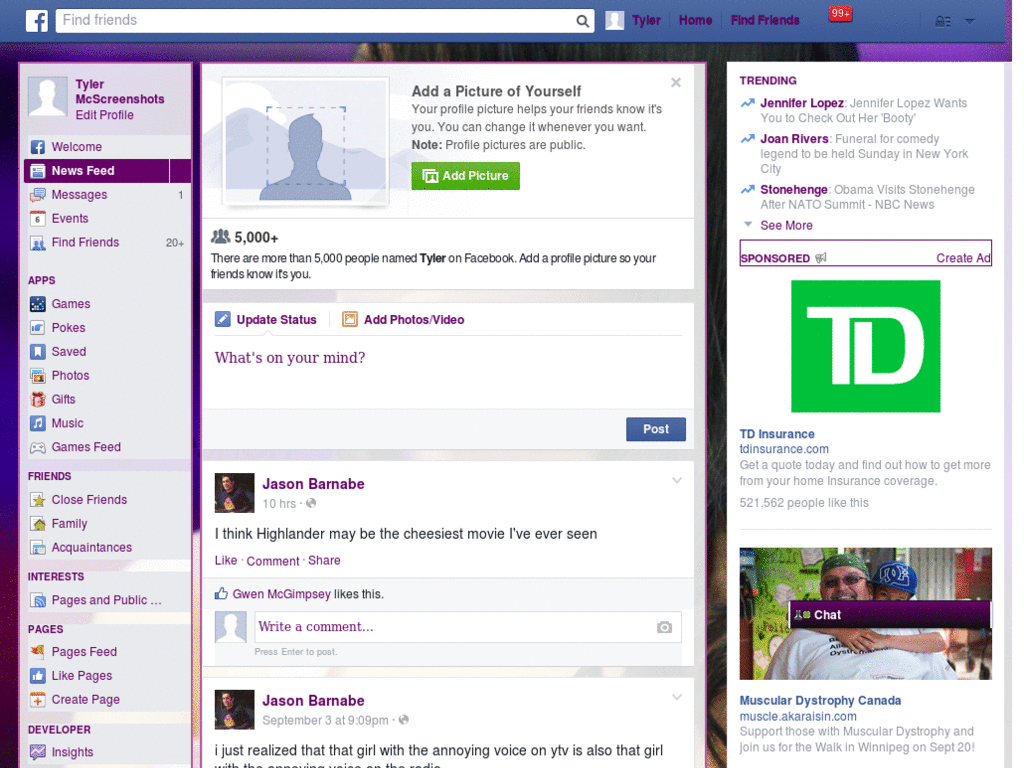Open the 10 hrs timestamp on Highlander post
The width and height of the screenshot is (1024, 768).
click(x=279, y=504)
